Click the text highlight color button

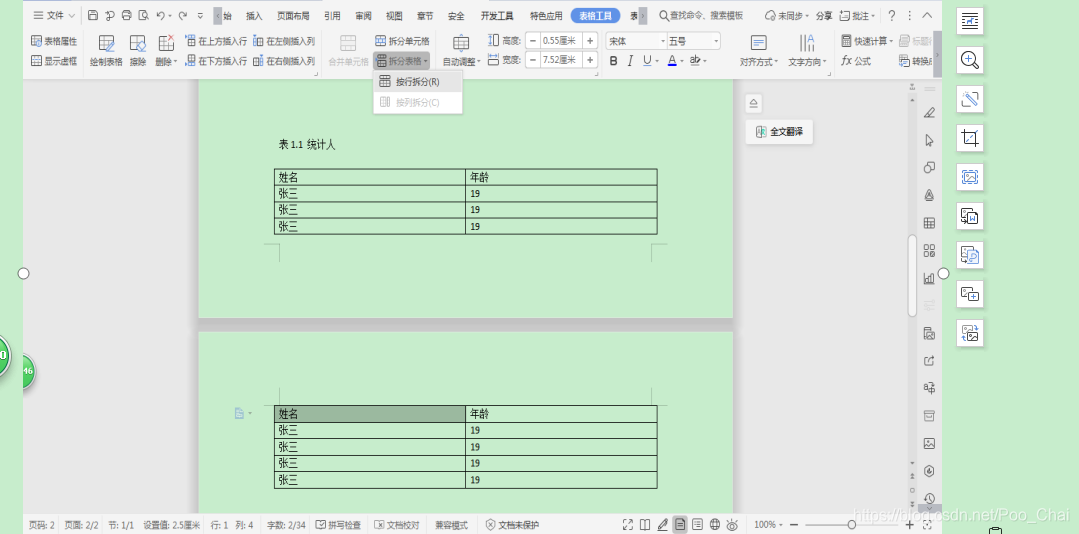[695, 61]
